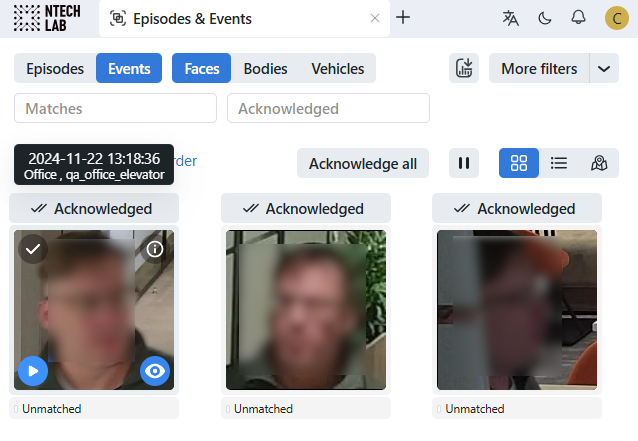Expand the More filters dropdown arrow
This screenshot has width=638, height=441.
[604, 69]
